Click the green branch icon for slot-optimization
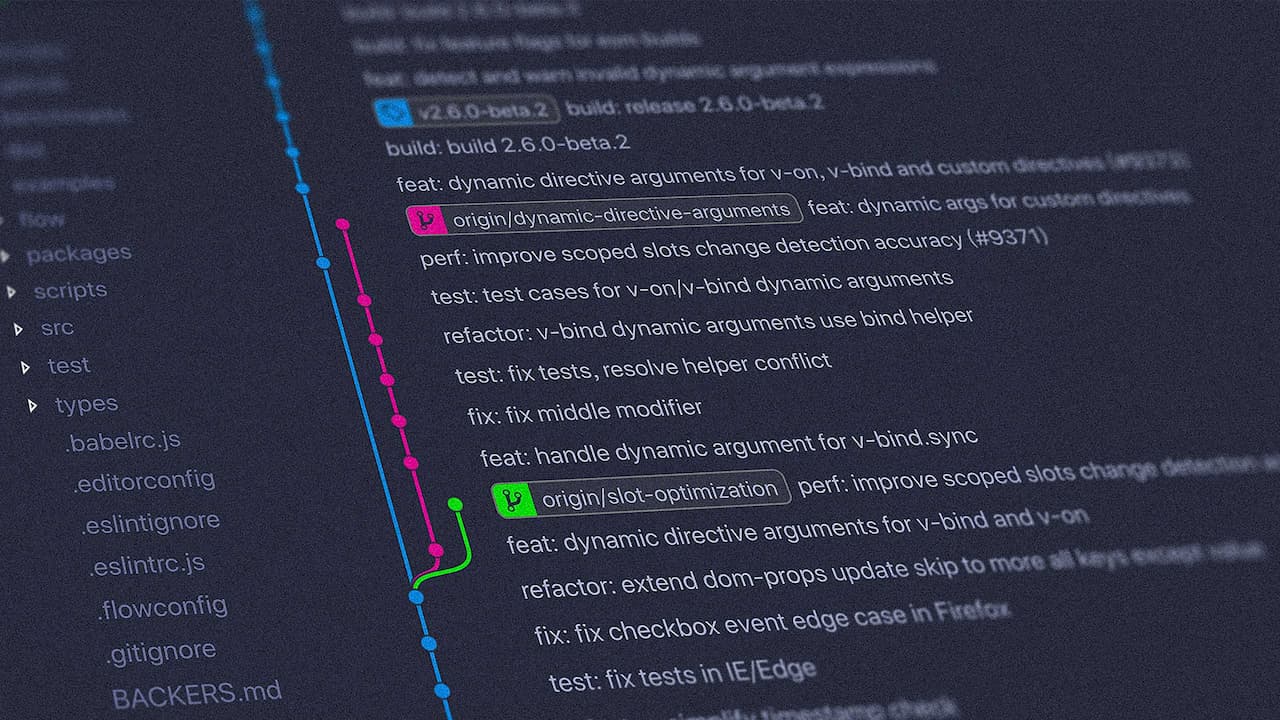1280x720 pixels. point(514,499)
